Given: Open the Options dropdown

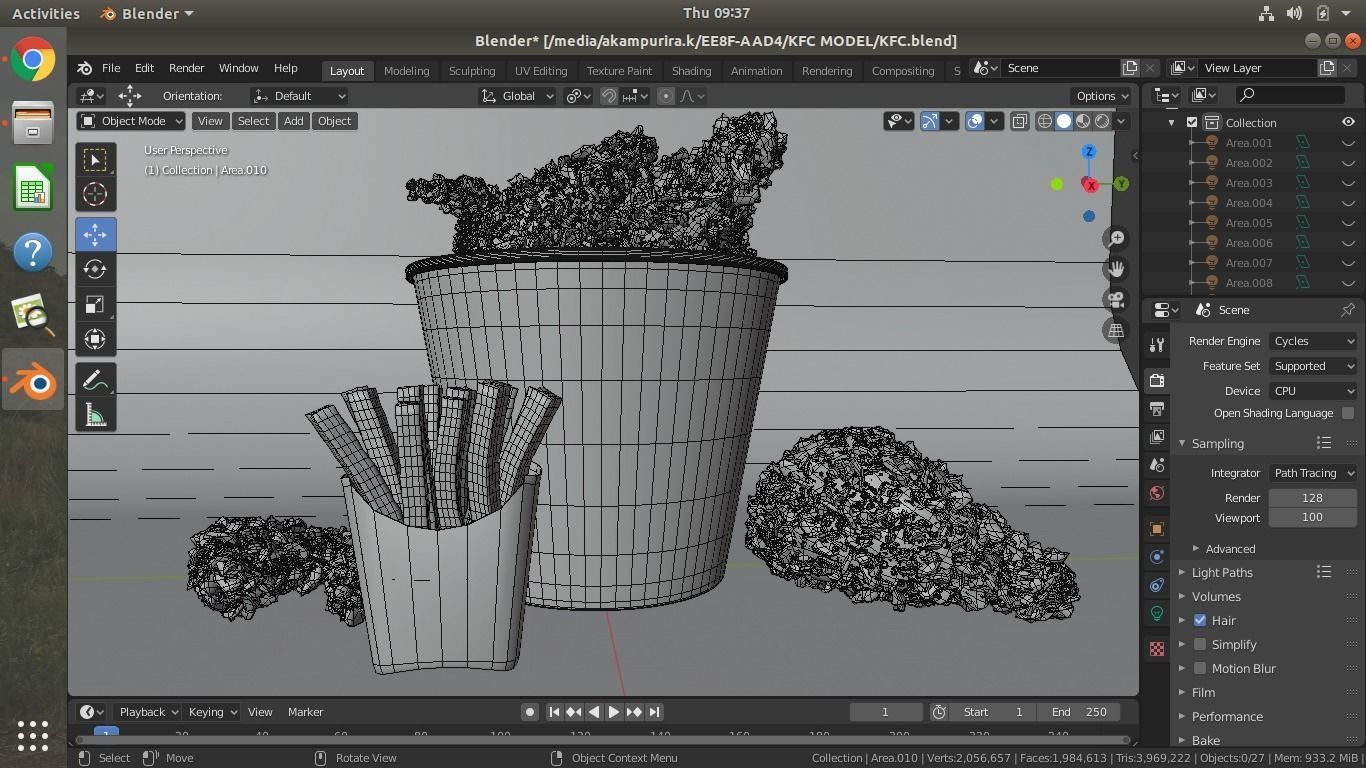Looking at the screenshot, I should 1103,96.
